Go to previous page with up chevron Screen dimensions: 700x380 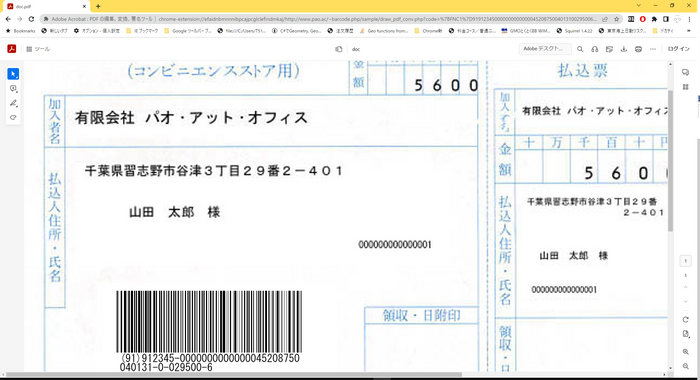pyautogui.click(x=685, y=288)
